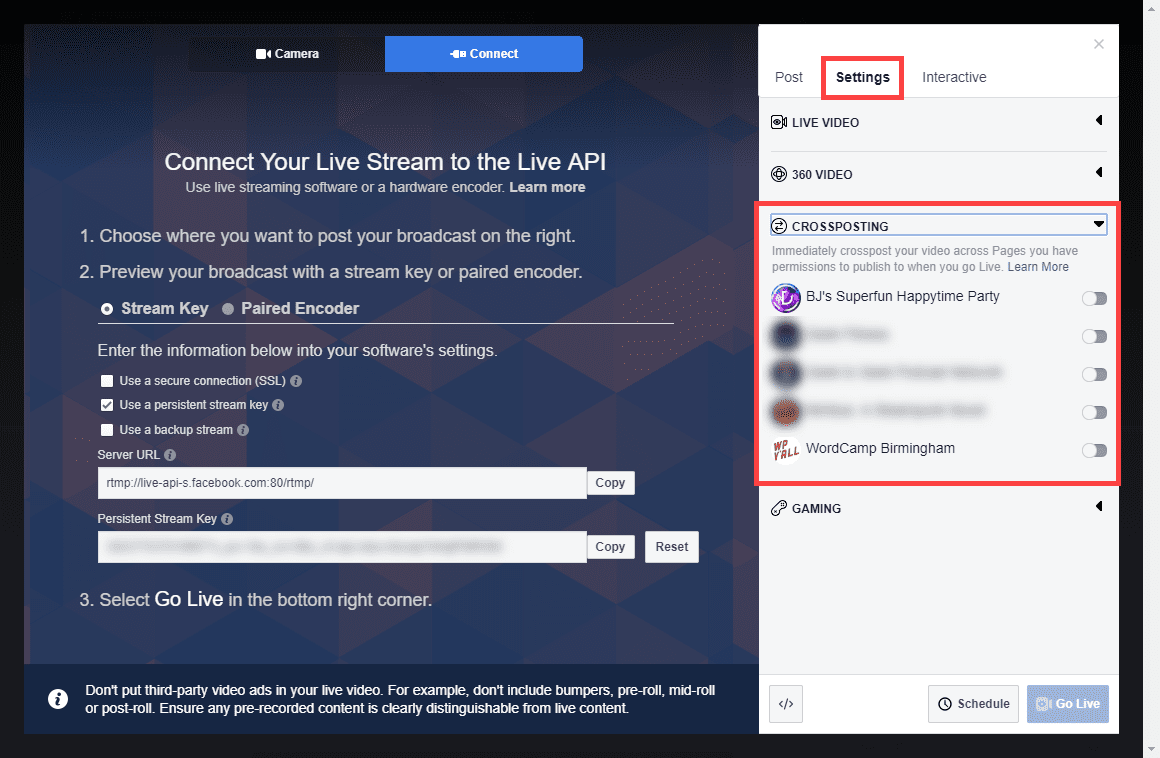
Task: Switch to the Interactive tab
Action: [953, 77]
